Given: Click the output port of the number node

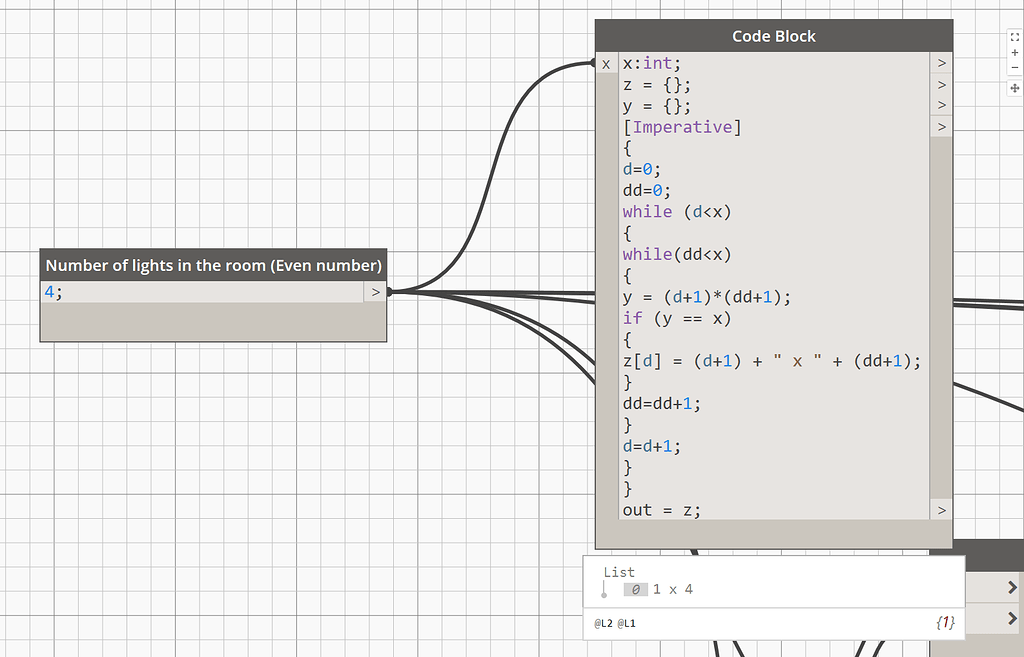Looking at the screenshot, I should (x=375, y=291).
